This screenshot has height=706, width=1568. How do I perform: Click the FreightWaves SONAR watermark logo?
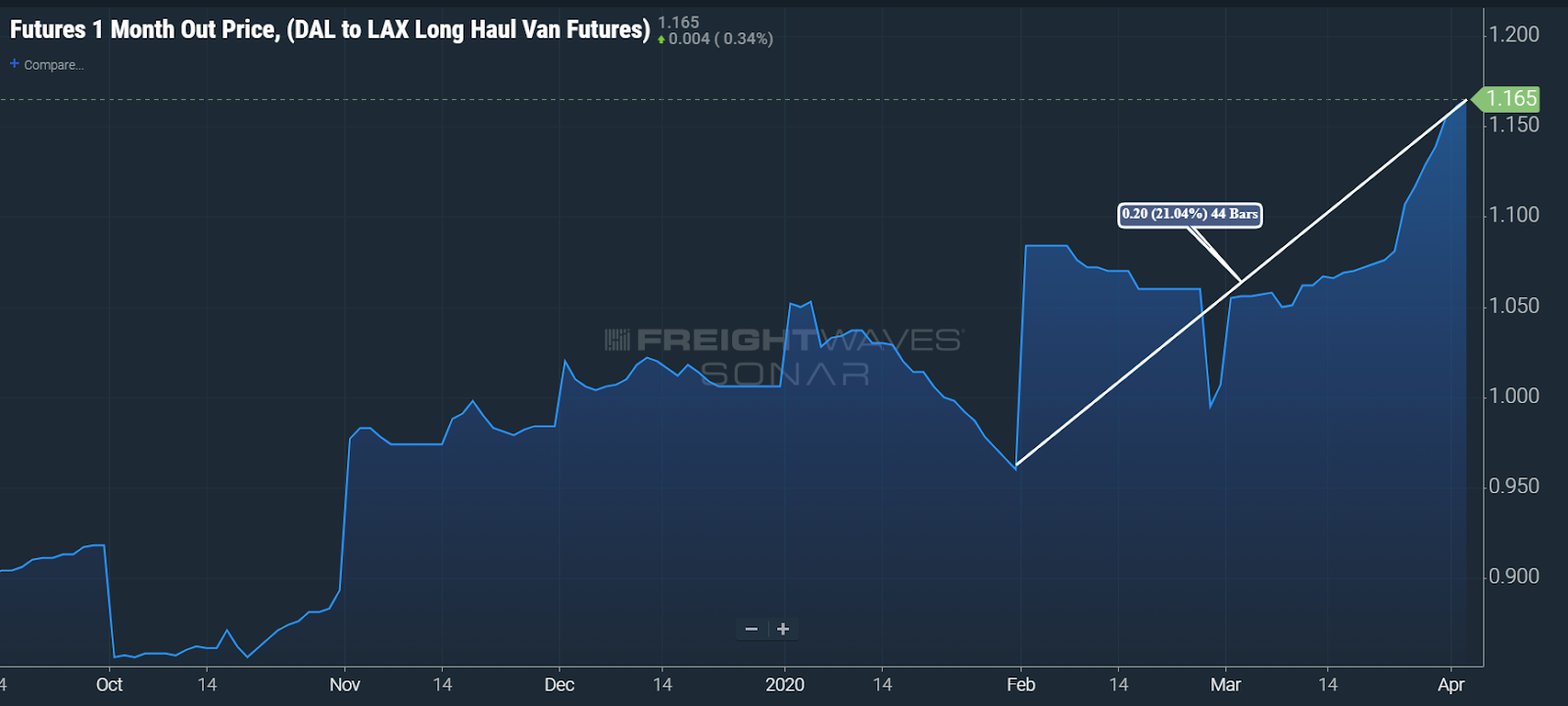coord(784,356)
